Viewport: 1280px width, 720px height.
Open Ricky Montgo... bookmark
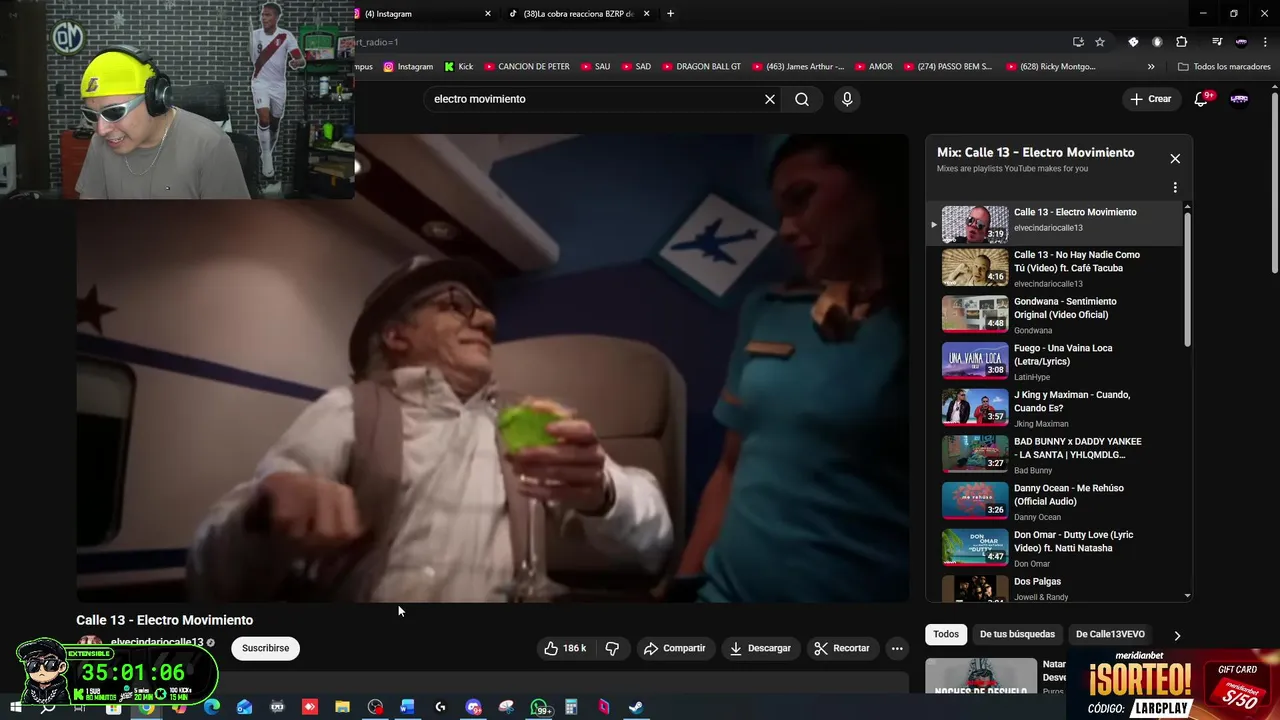click(x=1049, y=67)
